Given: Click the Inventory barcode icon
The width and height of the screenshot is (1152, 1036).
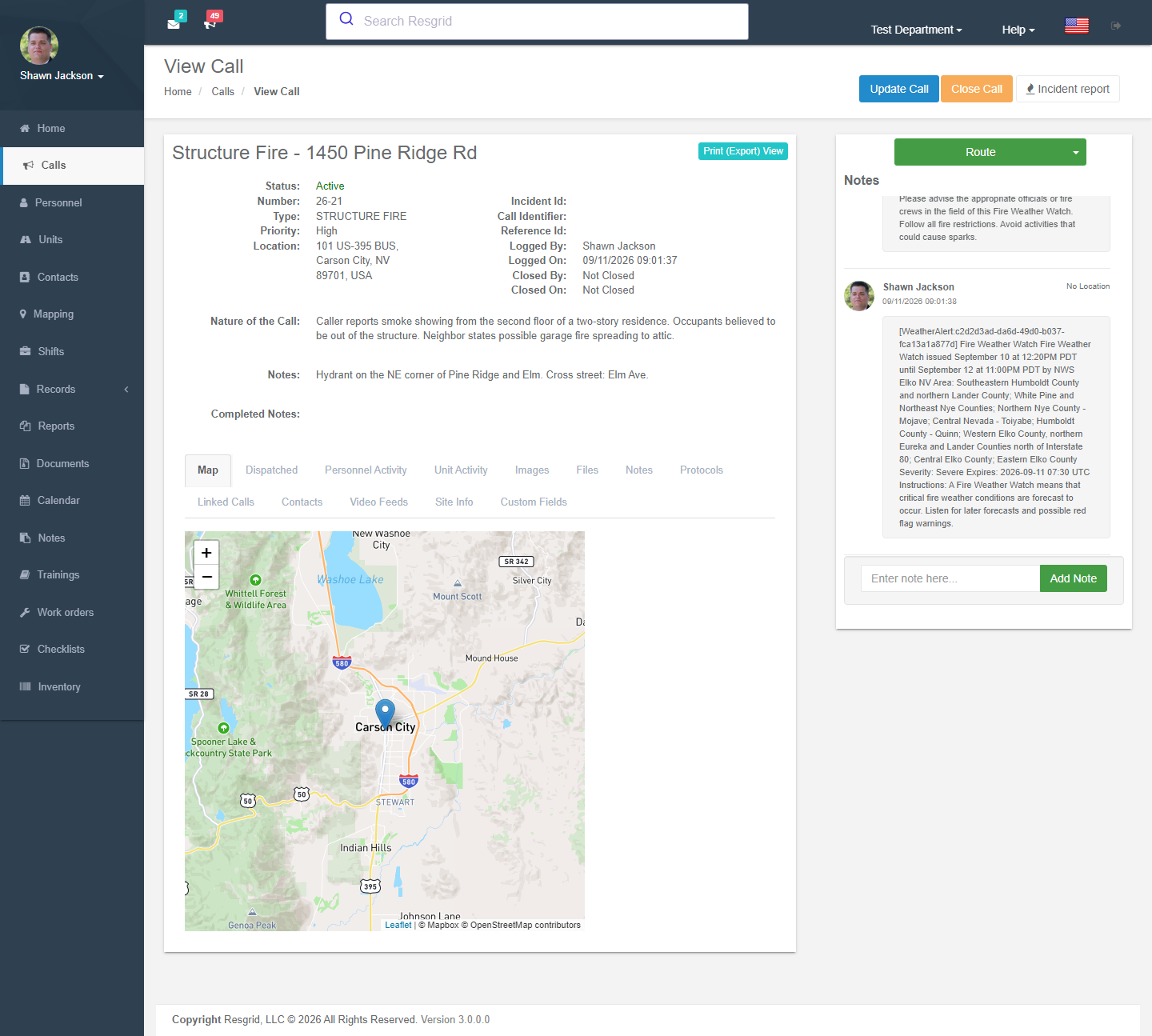Looking at the screenshot, I should (25, 687).
